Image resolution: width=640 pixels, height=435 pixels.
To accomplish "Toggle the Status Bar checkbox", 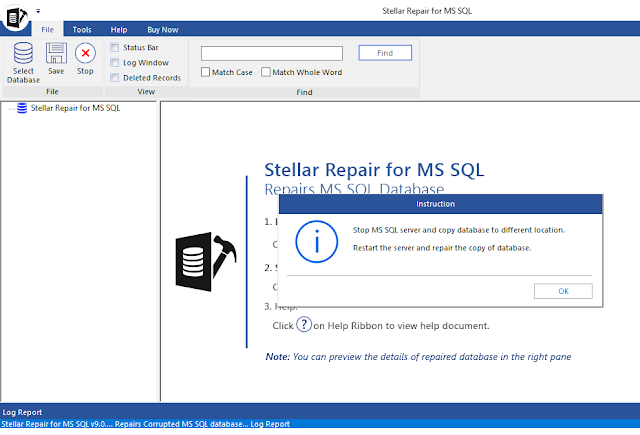I will 115,47.
